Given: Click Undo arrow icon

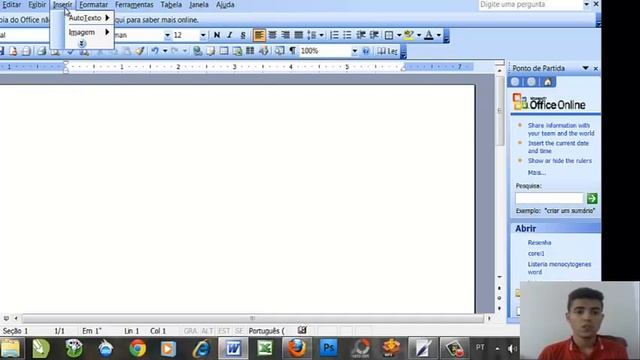Looking at the screenshot, I should click(155, 51).
